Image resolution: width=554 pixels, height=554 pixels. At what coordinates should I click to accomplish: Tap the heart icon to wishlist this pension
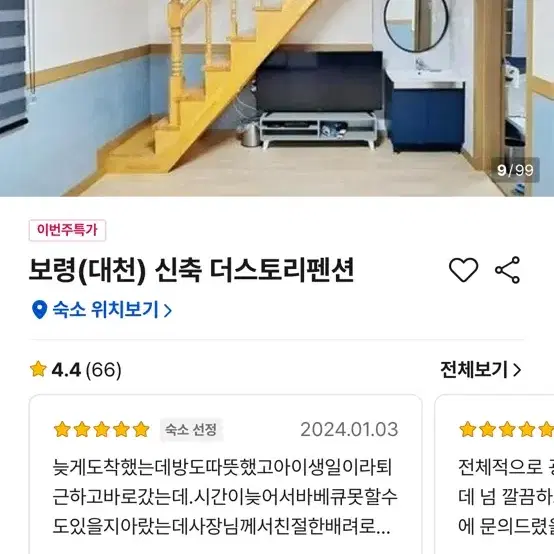point(464,270)
